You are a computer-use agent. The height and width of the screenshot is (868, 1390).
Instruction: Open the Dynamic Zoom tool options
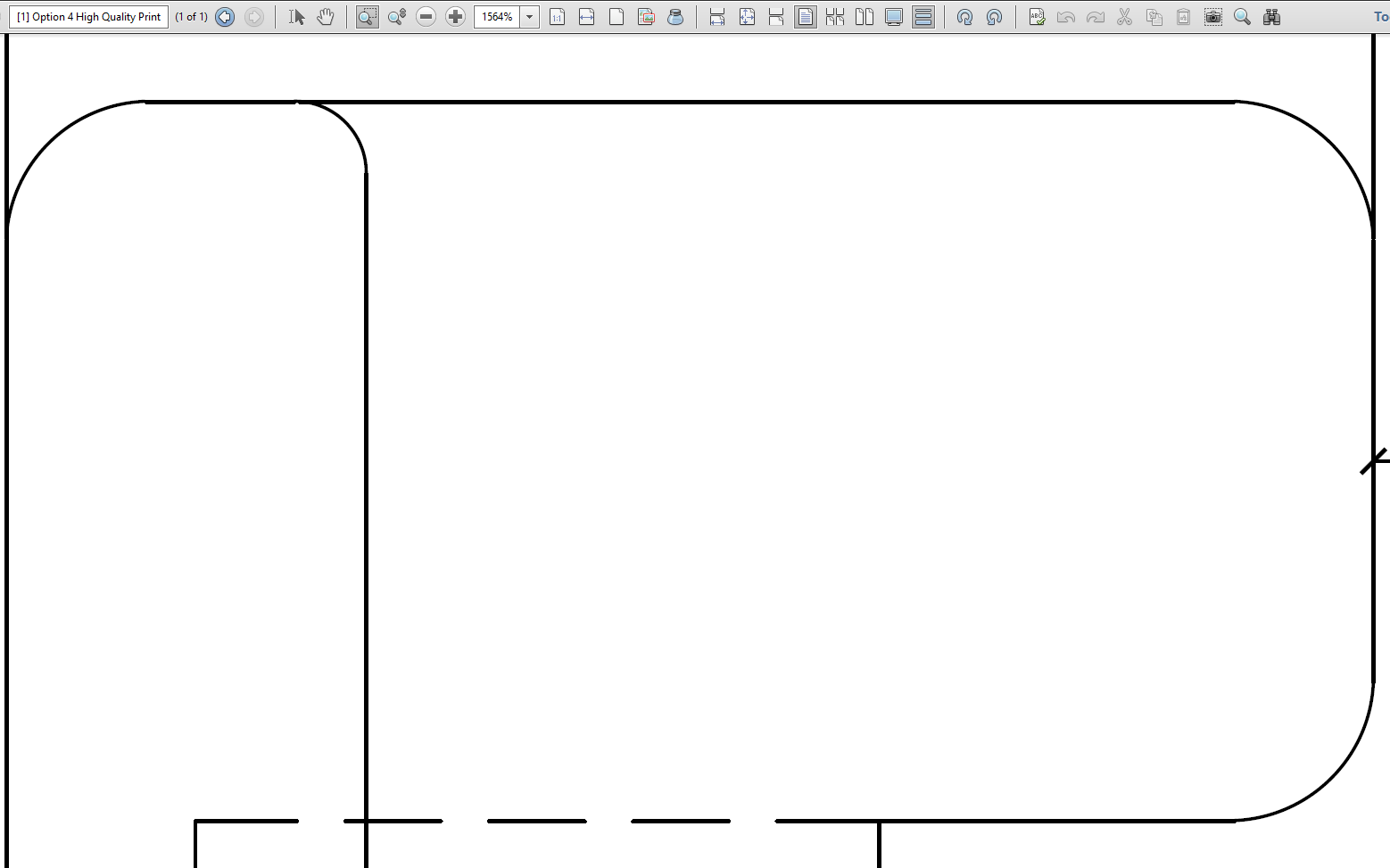pos(396,16)
